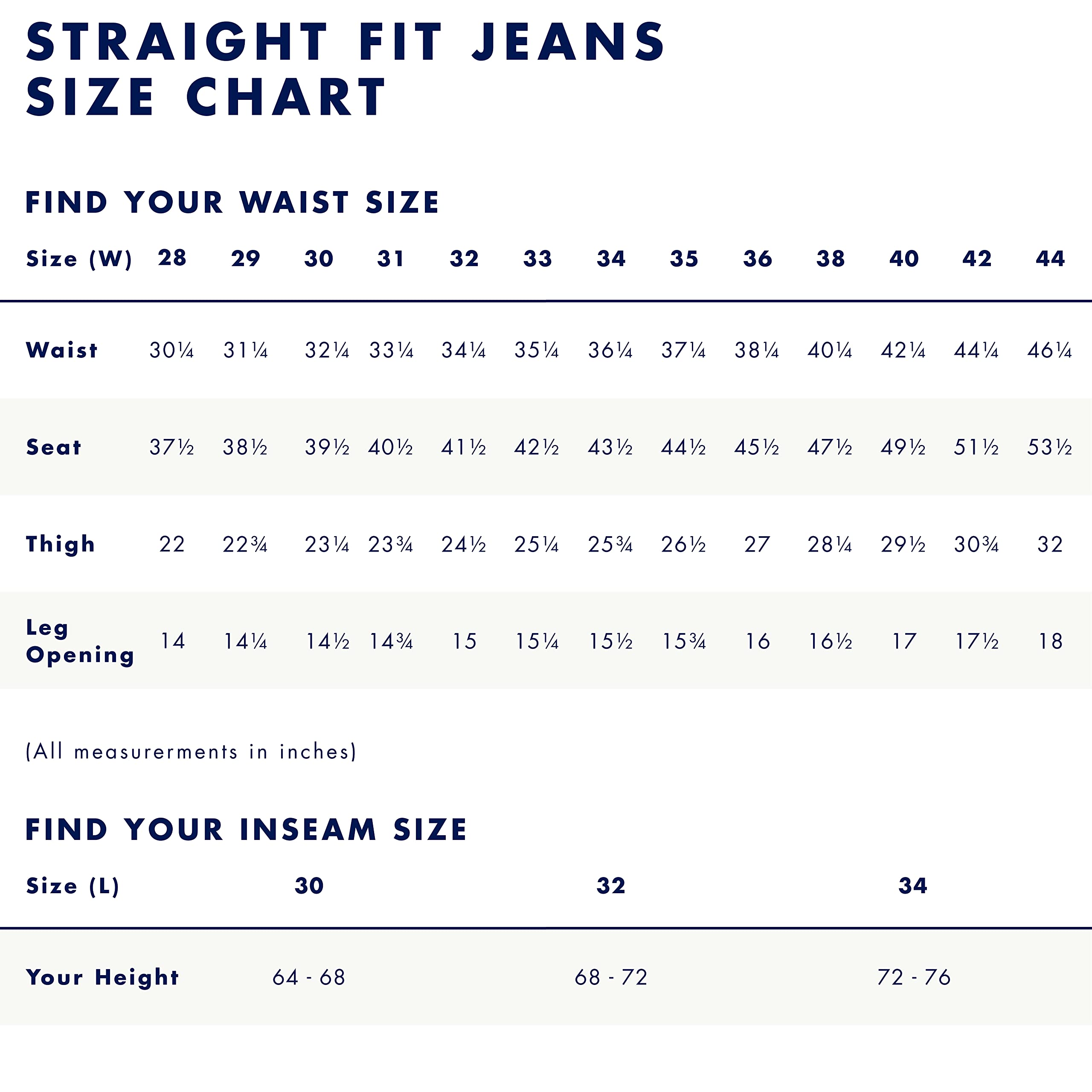Click the 28¼ thigh measurement cell
1092x1092 pixels.
[829, 544]
